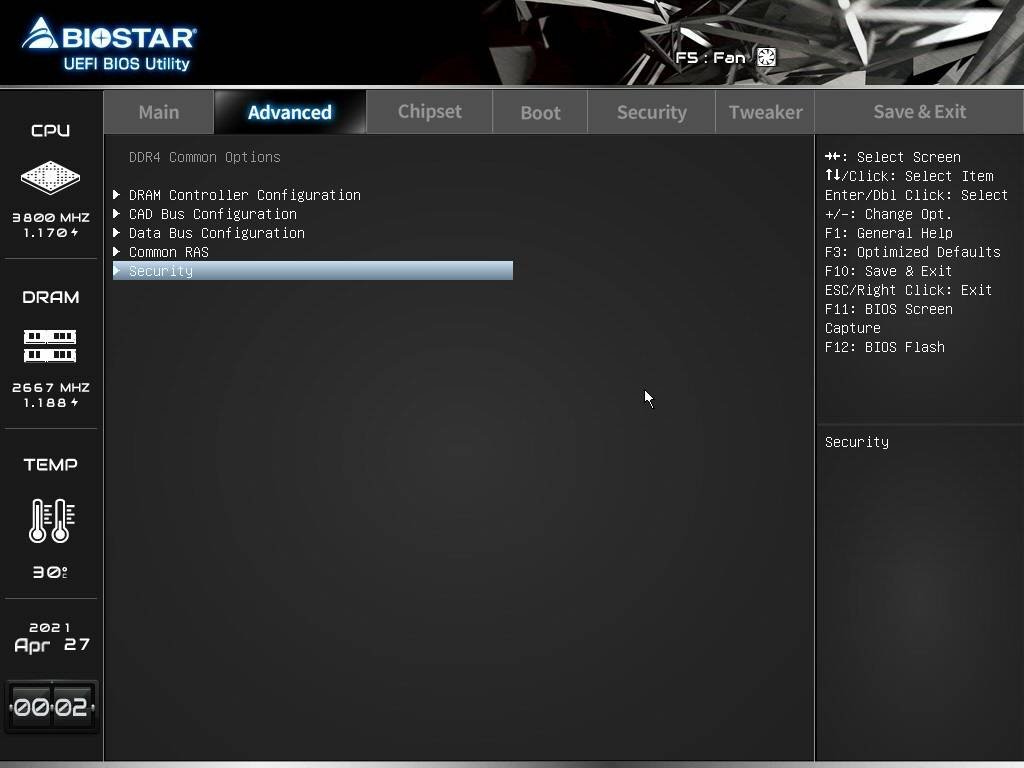Click the digital clock display icon

click(x=50, y=706)
